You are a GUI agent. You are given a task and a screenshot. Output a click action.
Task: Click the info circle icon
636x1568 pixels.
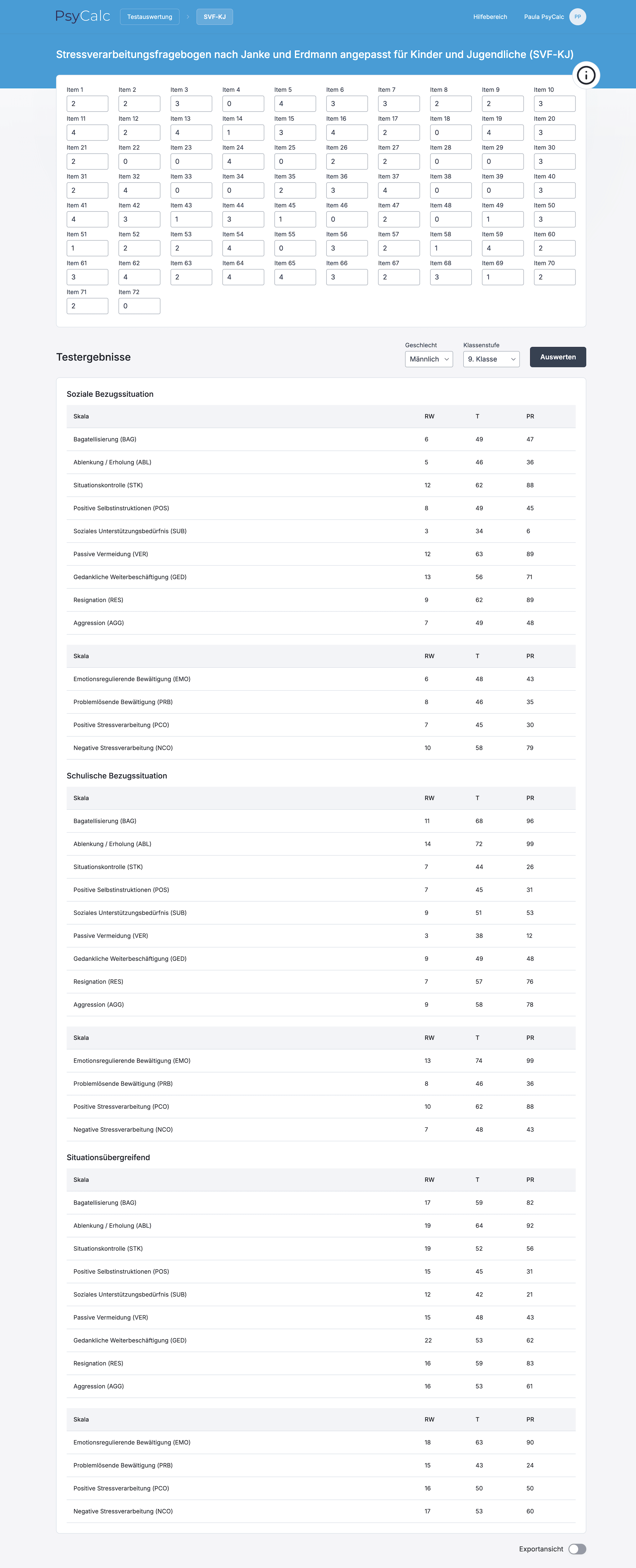585,75
